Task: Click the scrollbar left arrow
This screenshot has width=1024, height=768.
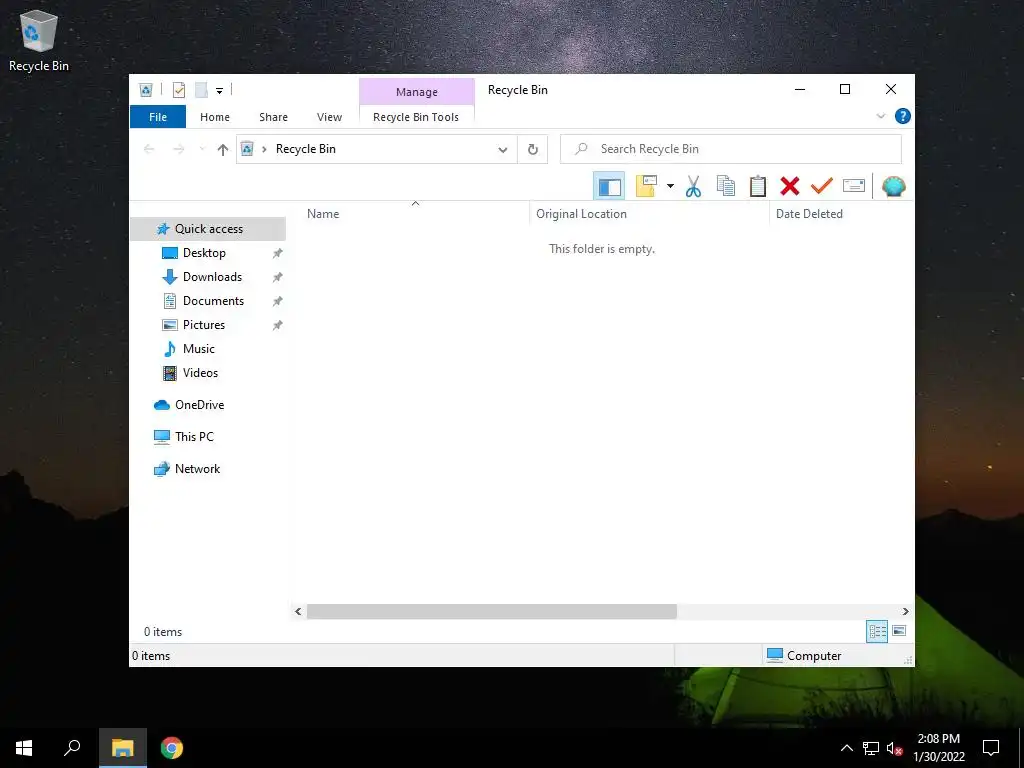Action: [298, 611]
